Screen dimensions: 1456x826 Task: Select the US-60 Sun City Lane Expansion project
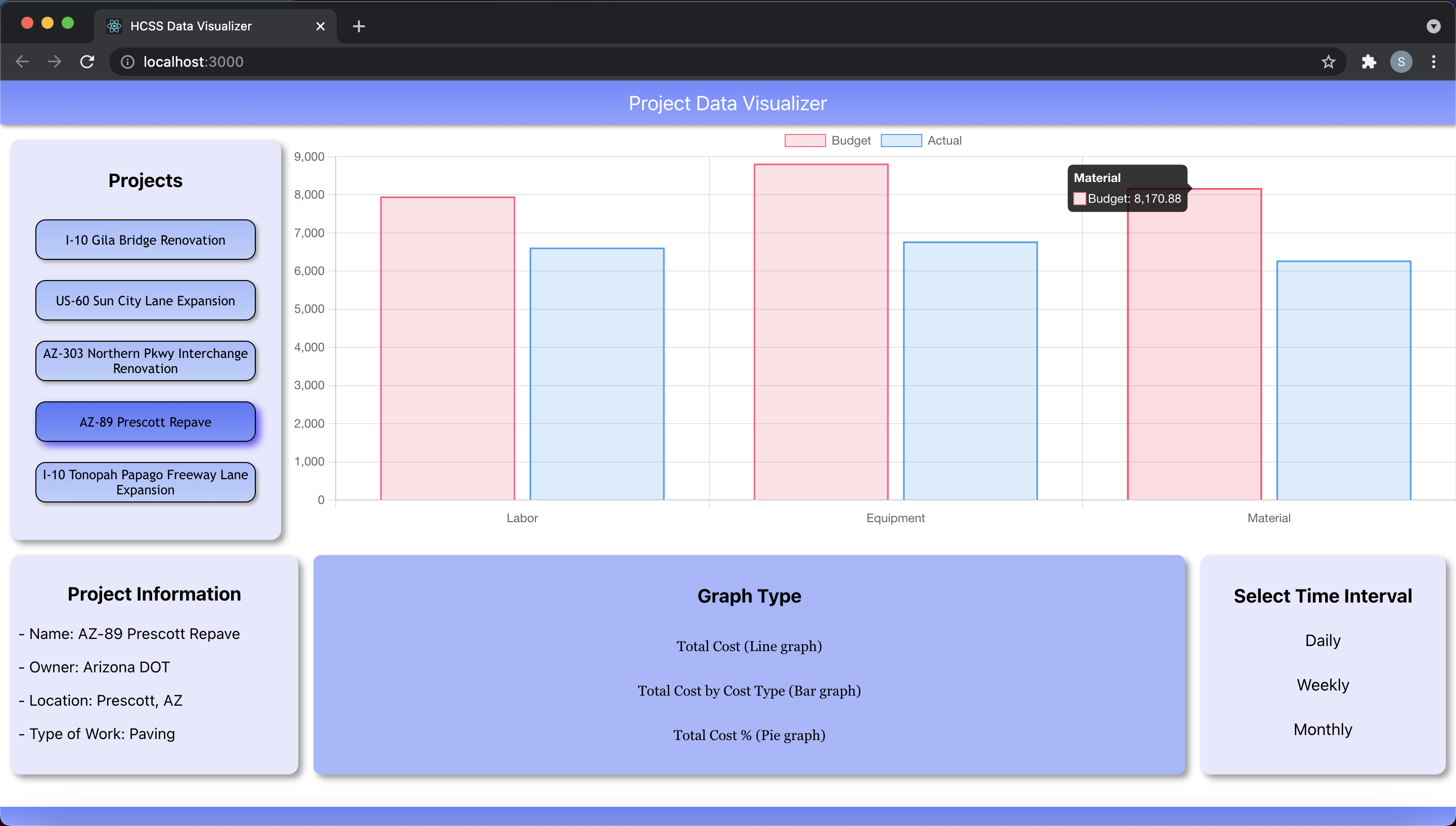[x=145, y=301]
